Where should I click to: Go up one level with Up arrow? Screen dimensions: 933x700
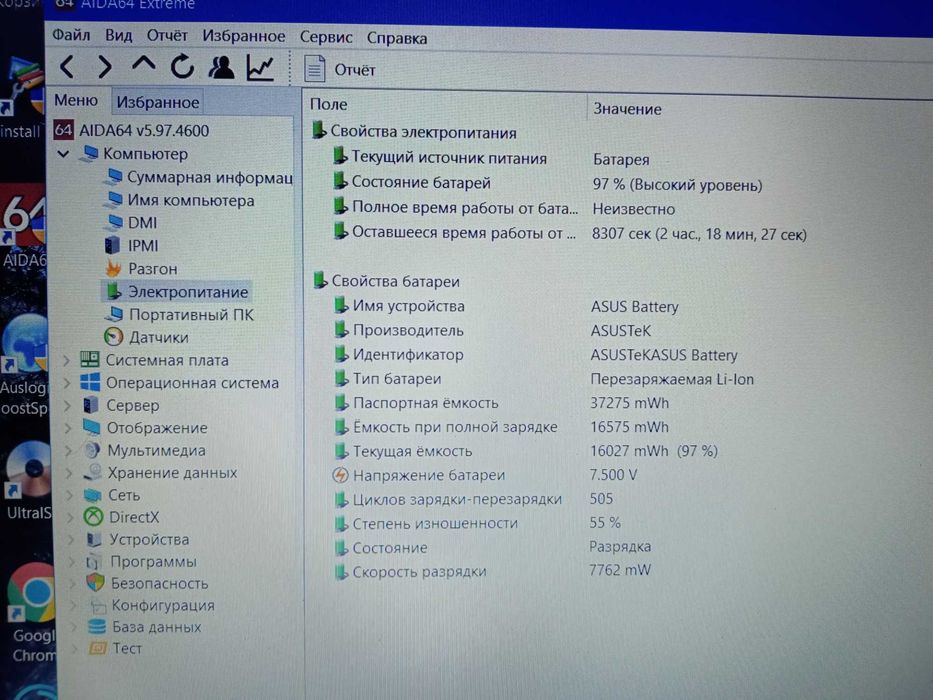tap(143, 64)
